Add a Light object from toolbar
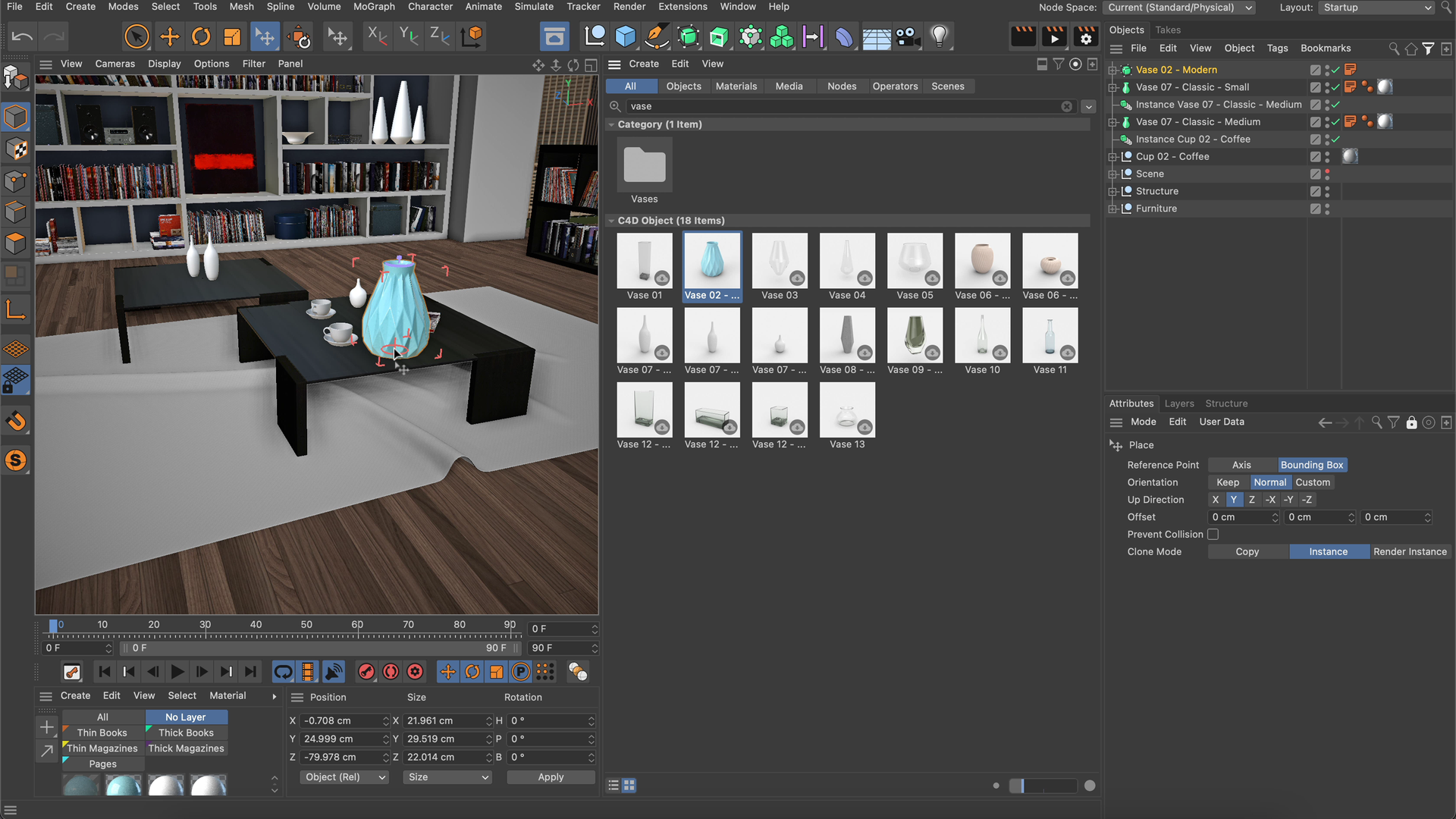This screenshot has height=819, width=1456. click(939, 36)
